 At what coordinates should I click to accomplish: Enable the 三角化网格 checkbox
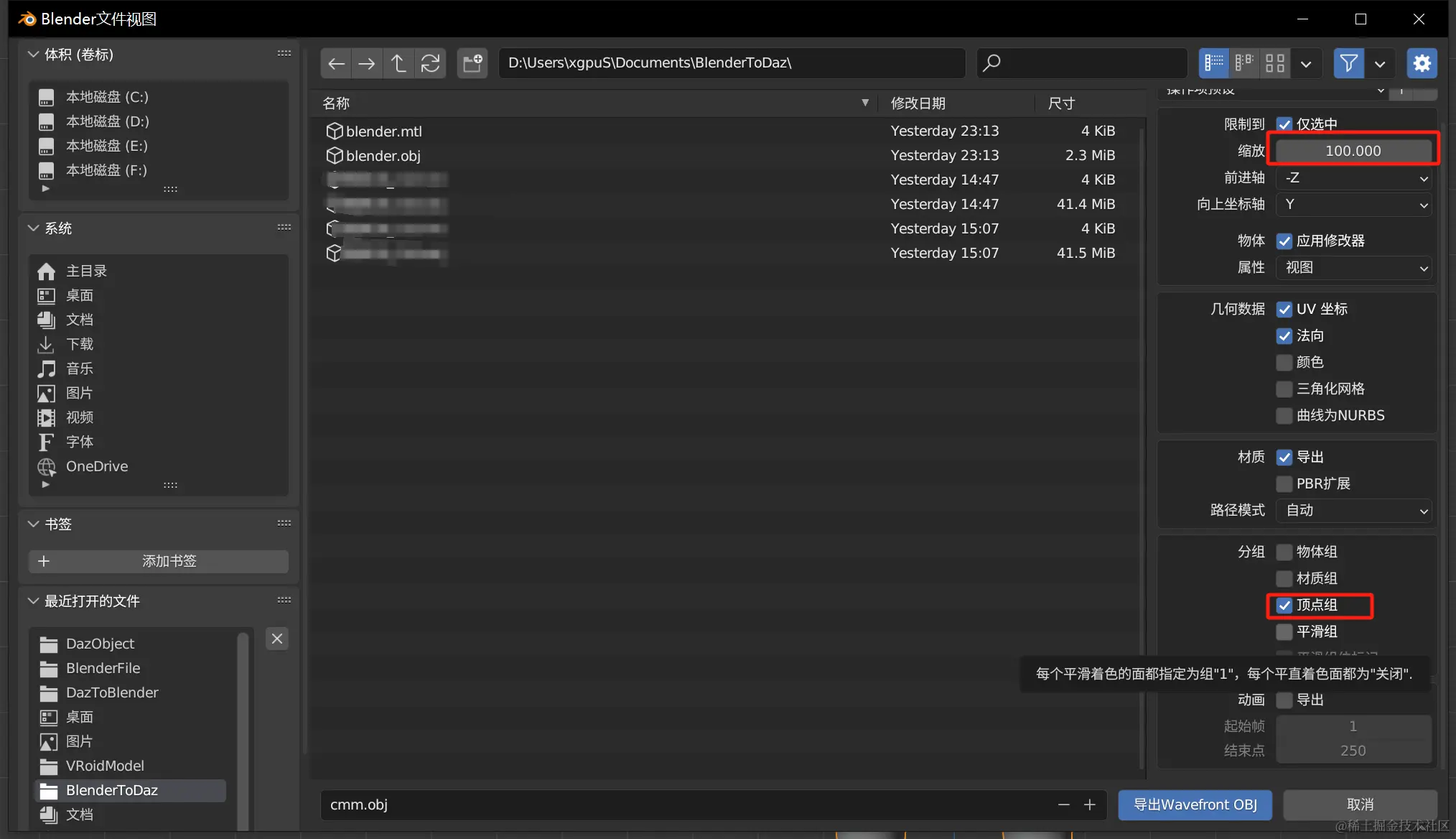point(1284,389)
